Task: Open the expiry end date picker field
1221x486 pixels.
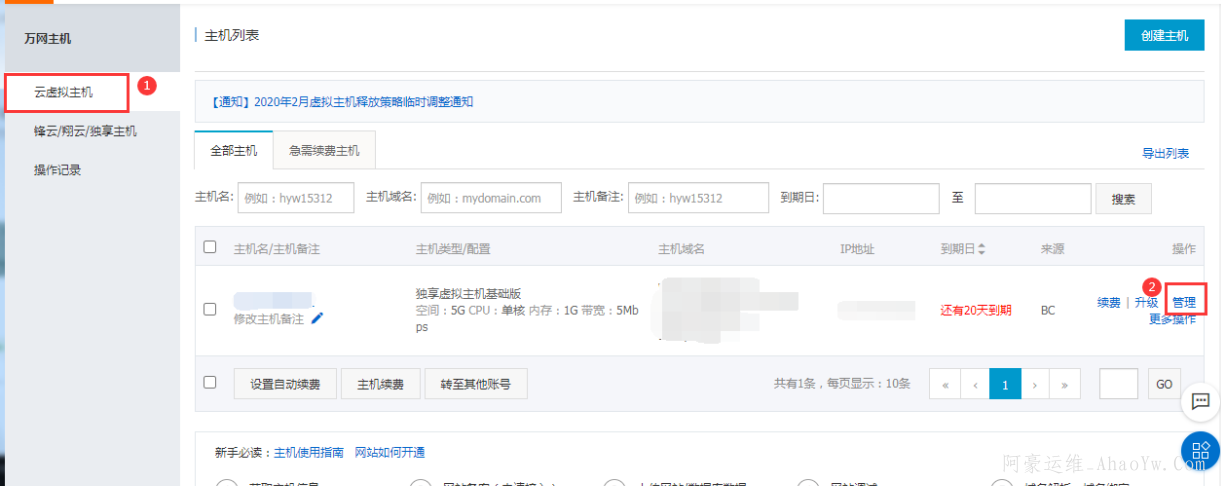Action: (x=1032, y=198)
